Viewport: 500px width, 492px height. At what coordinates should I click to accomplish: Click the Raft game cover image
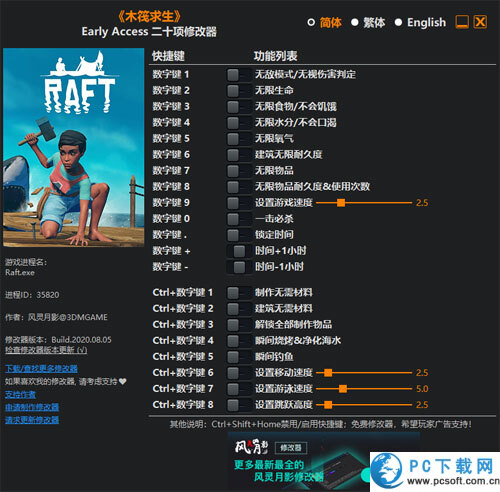(74, 147)
